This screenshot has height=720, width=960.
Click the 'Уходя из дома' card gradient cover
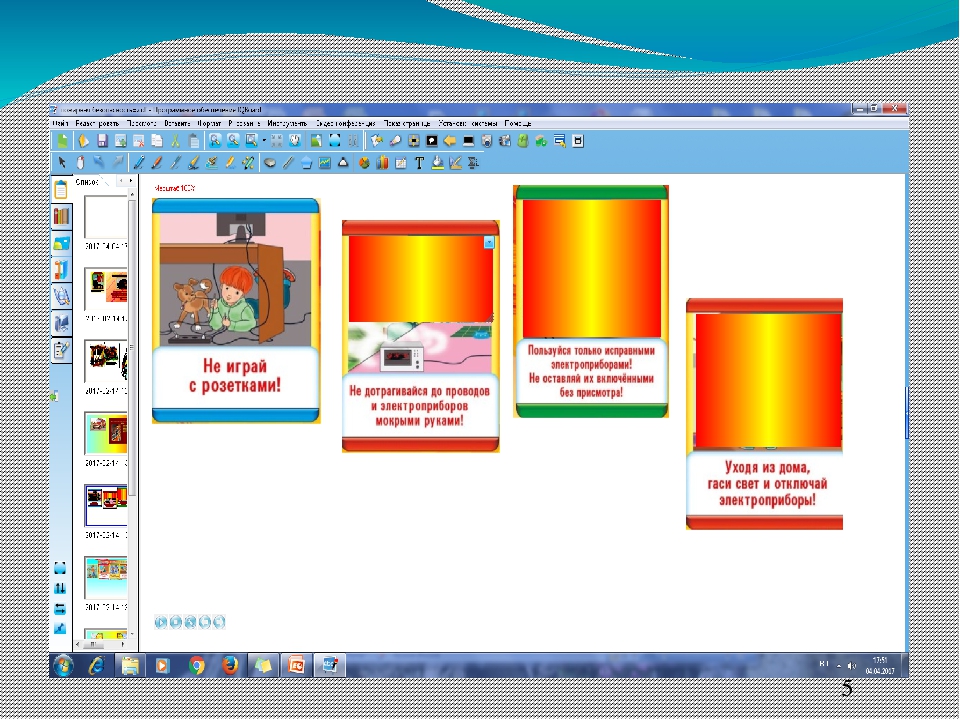point(768,381)
